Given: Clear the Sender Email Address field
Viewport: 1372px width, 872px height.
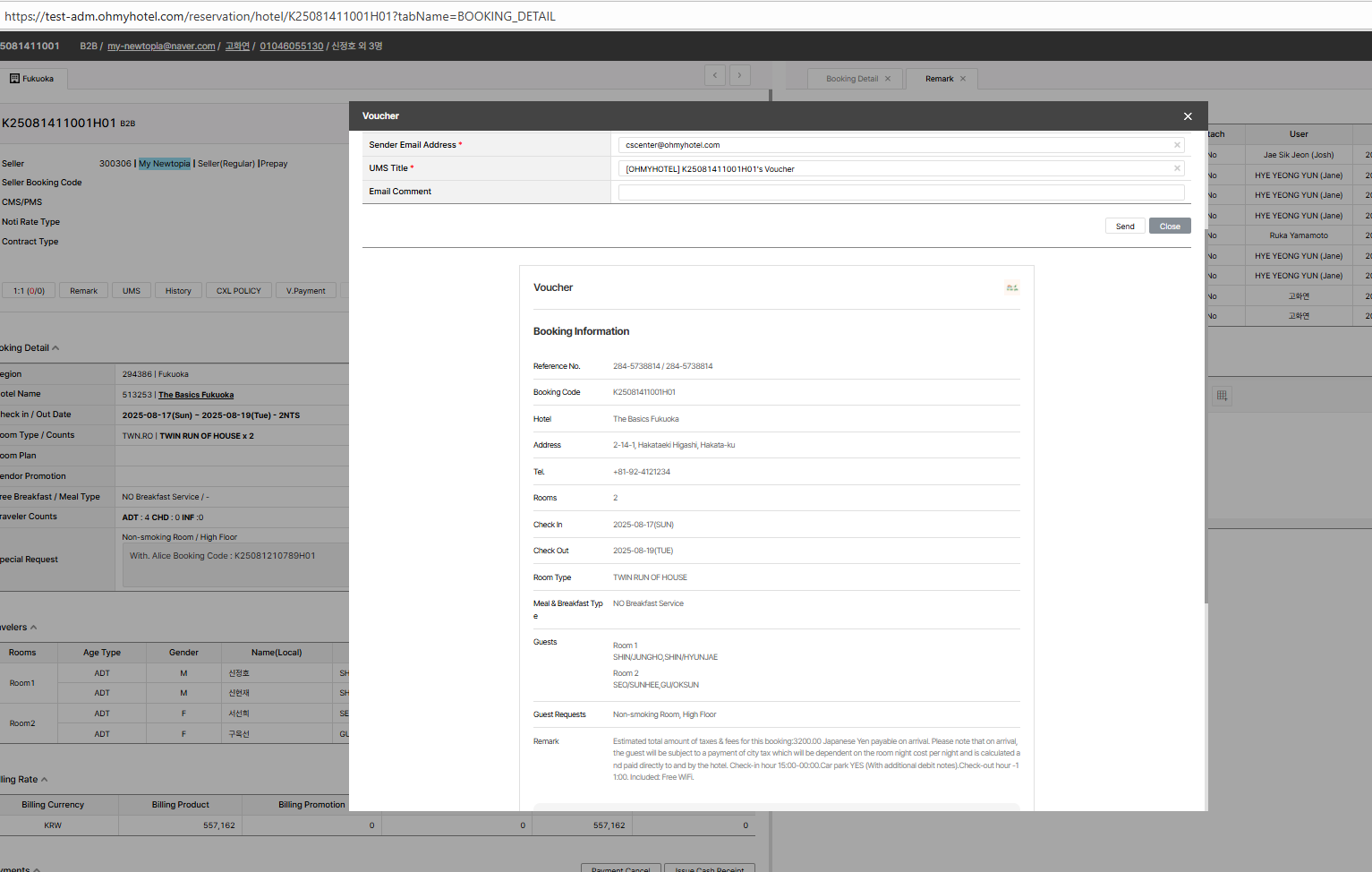Looking at the screenshot, I should click(x=1177, y=145).
